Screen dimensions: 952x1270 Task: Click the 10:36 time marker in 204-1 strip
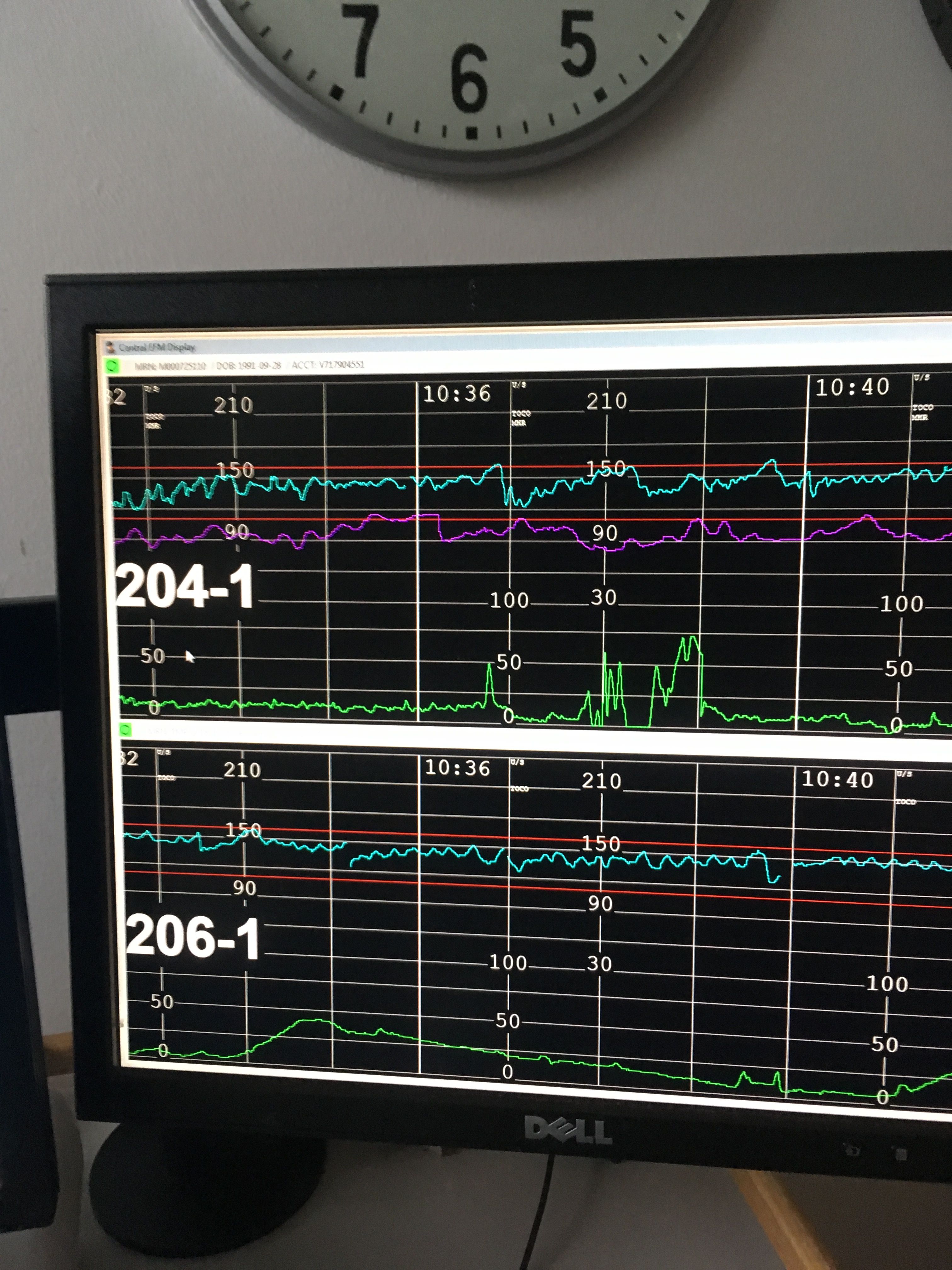click(x=457, y=394)
